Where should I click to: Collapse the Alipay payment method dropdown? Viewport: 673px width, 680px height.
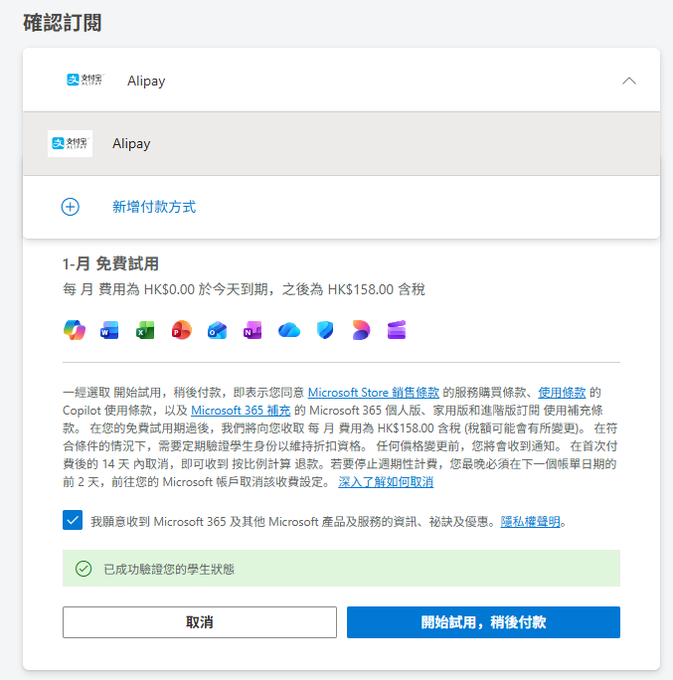(628, 81)
